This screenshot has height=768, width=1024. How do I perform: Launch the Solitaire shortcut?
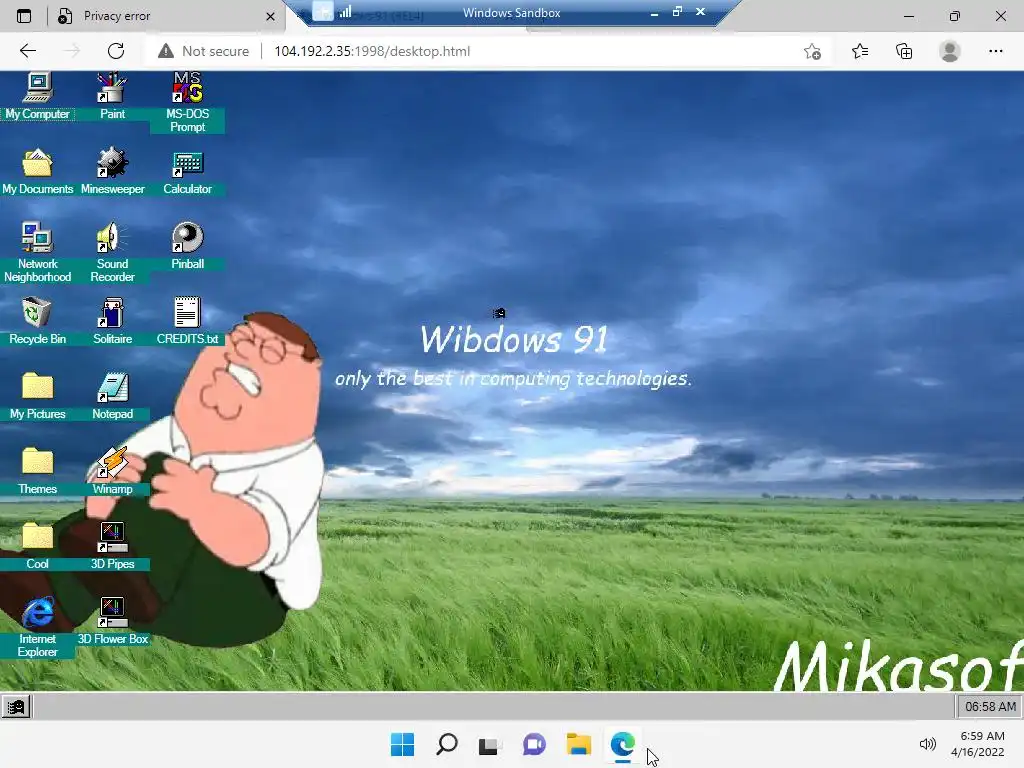[x=112, y=321]
